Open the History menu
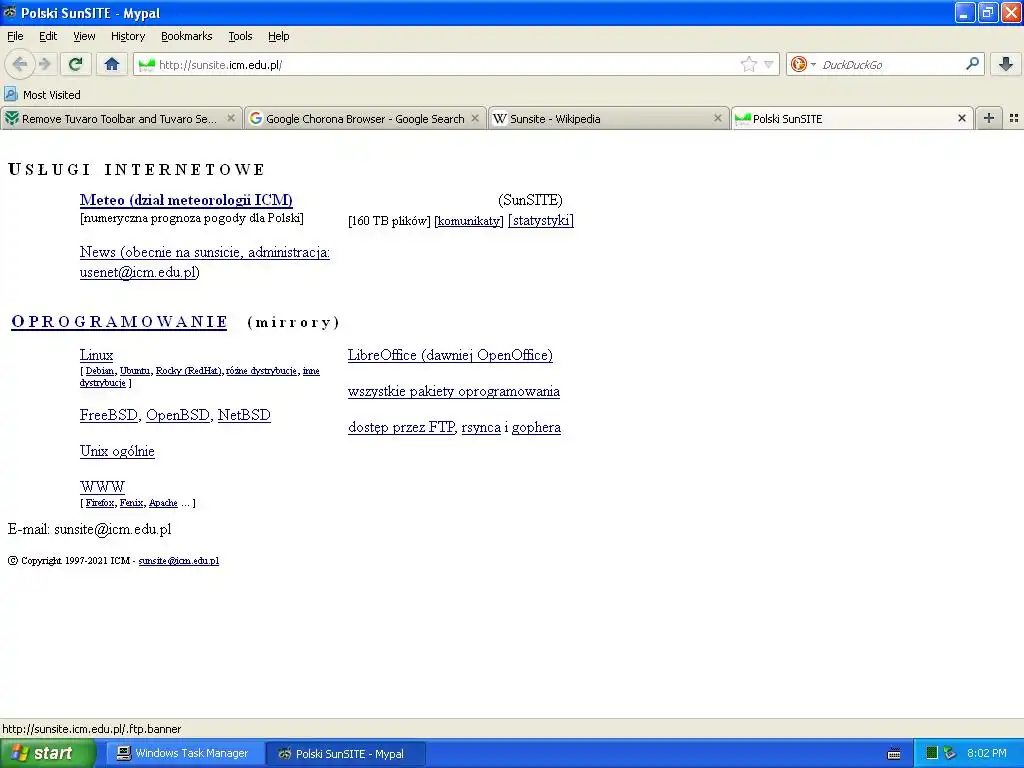This screenshot has height=768, width=1024. tap(127, 36)
